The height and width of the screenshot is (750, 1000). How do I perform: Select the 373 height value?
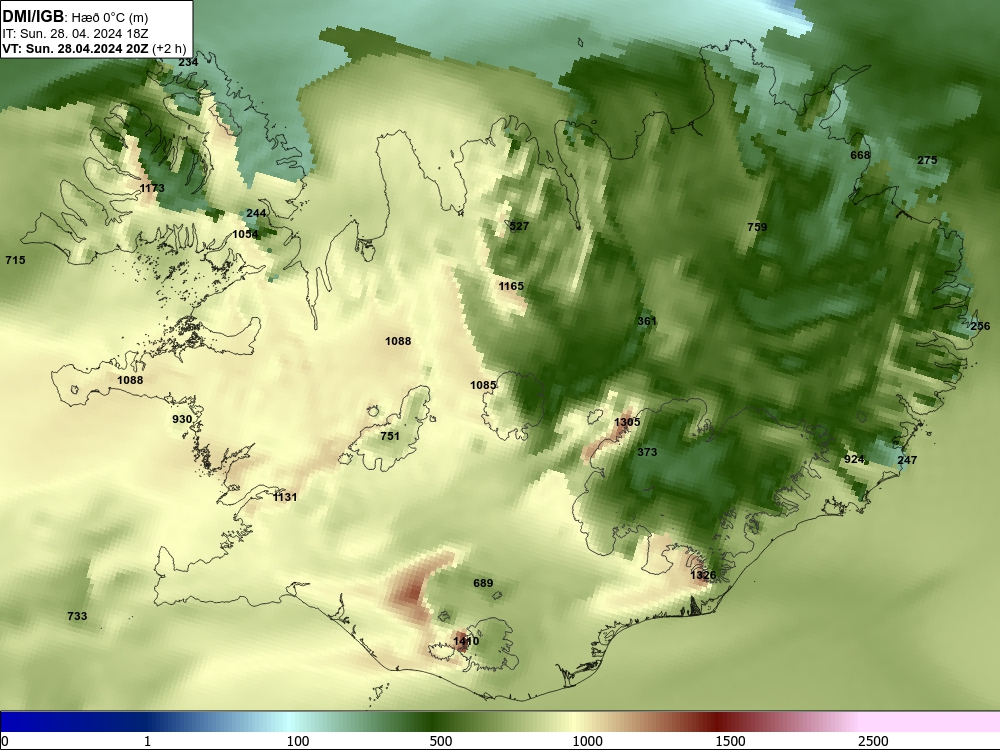coord(647,452)
